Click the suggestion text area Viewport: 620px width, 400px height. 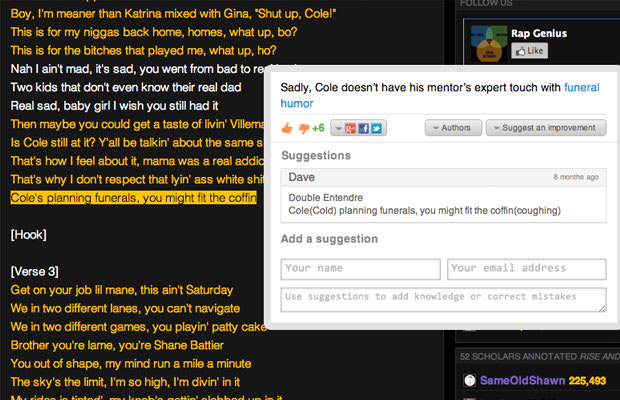[443, 300]
